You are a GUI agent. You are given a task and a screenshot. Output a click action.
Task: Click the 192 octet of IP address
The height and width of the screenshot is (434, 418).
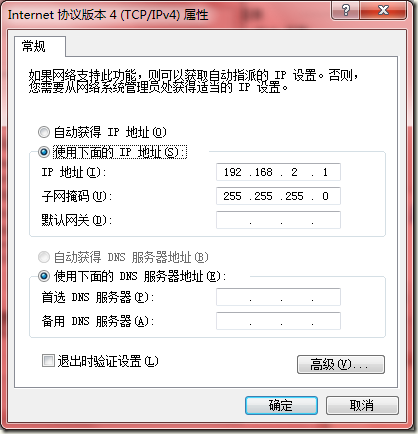click(233, 172)
